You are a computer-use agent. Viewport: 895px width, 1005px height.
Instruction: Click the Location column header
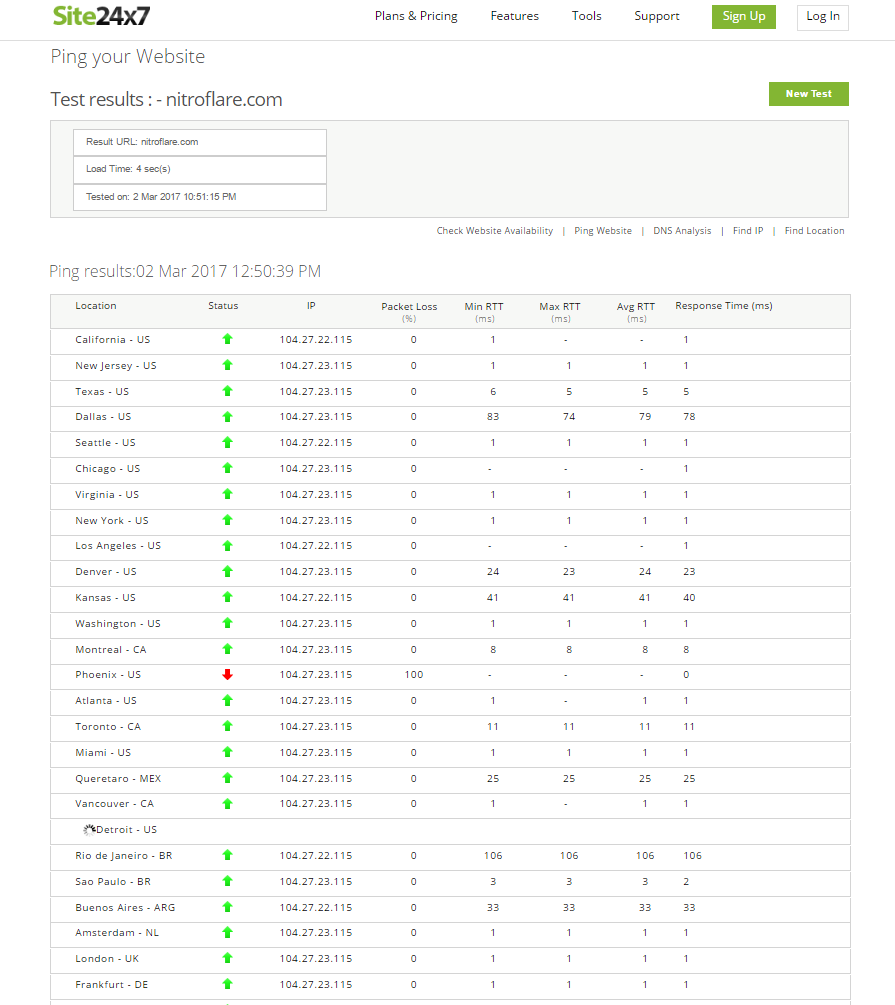96,306
